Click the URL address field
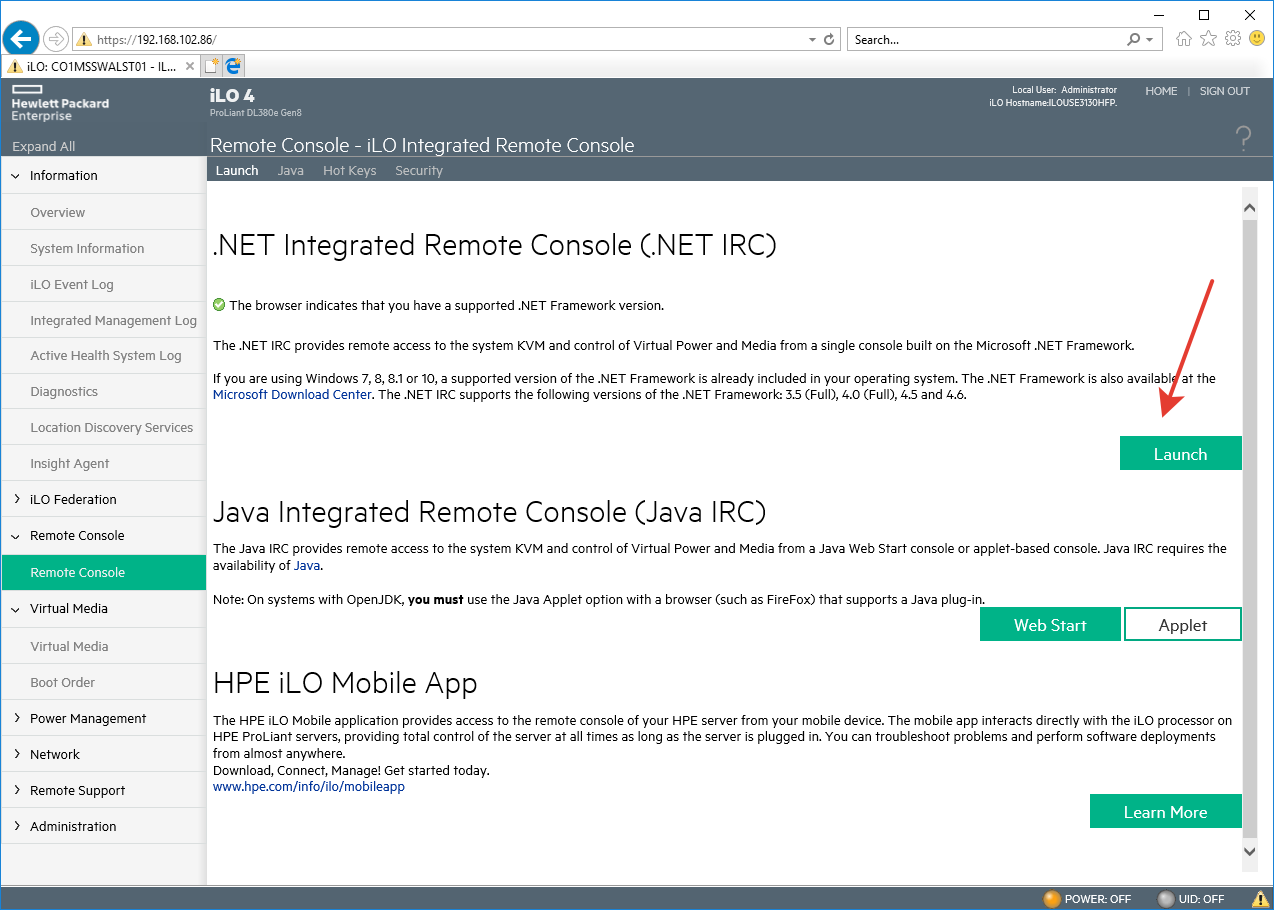1274x910 pixels. 450,40
